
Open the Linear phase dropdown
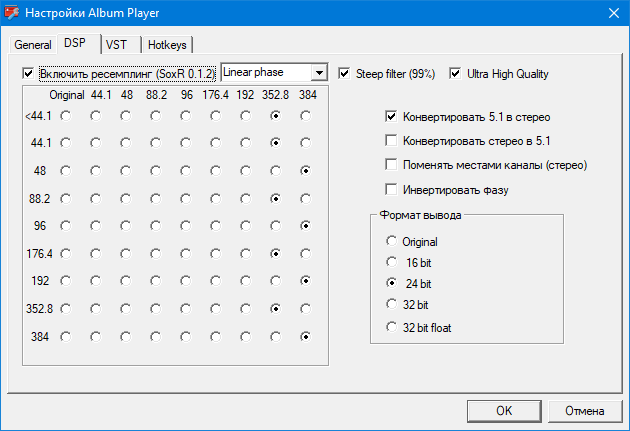tap(274, 73)
